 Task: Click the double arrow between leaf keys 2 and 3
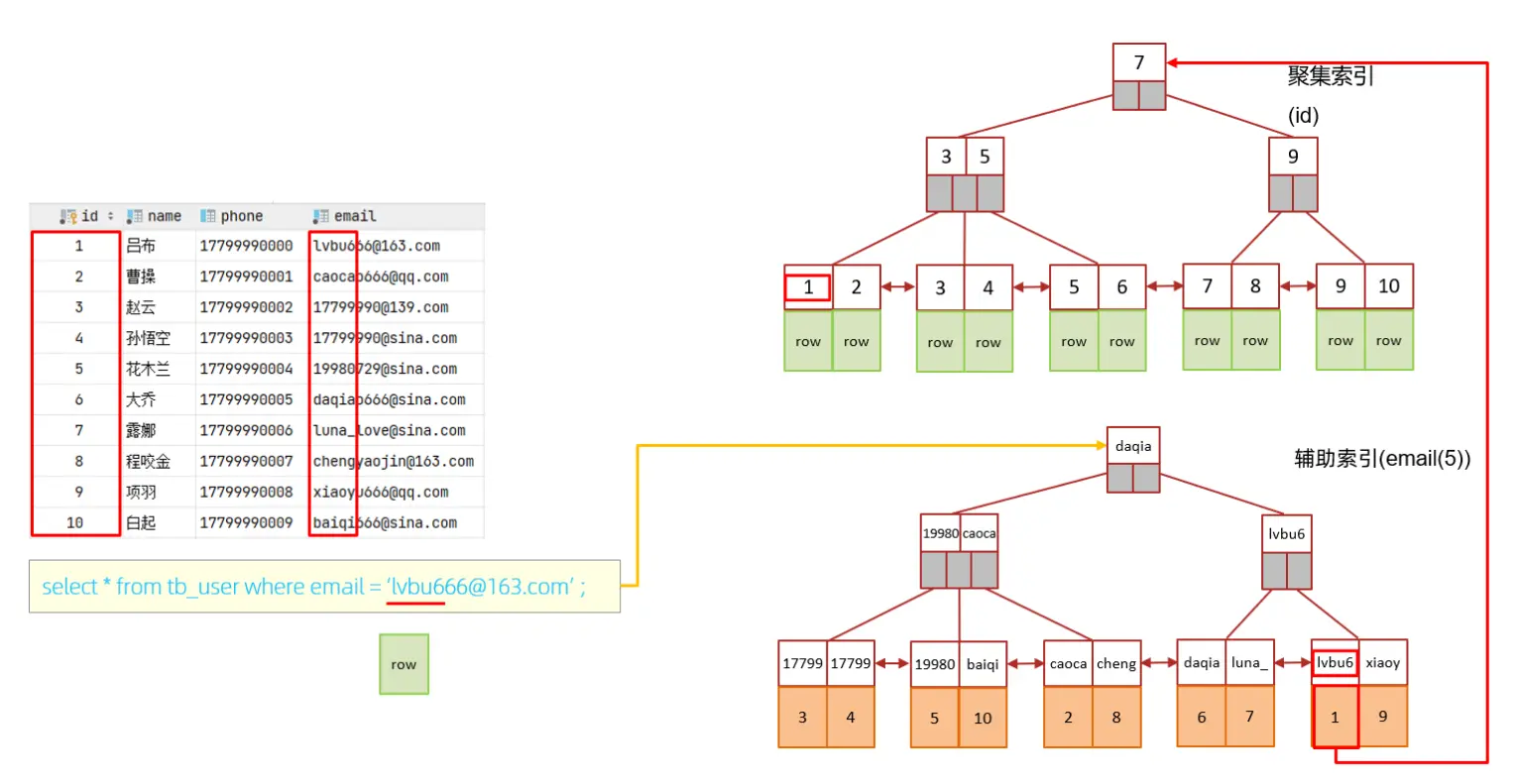897,287
